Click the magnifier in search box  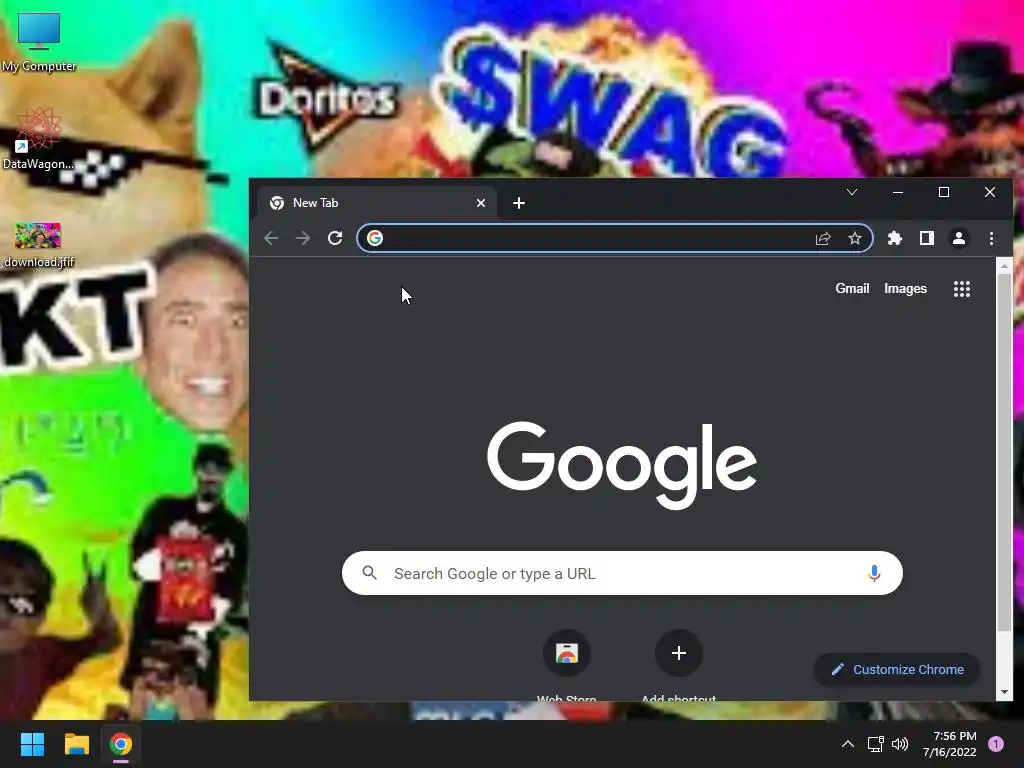(370, 573)
